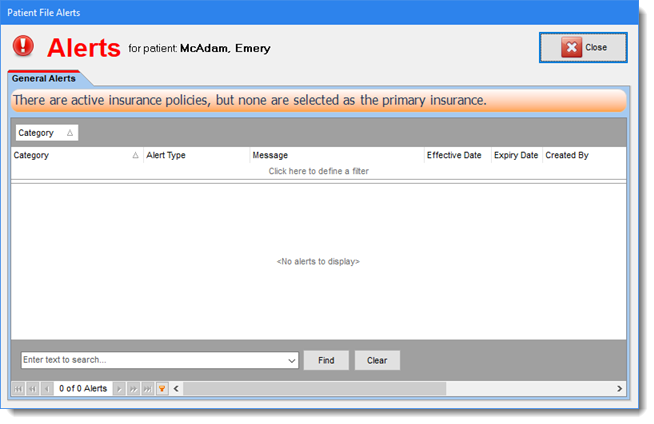The image size is (654, 424).
Task: Sort by the Effective Date column
Action: pyautogui.click(x=458, y=155)
